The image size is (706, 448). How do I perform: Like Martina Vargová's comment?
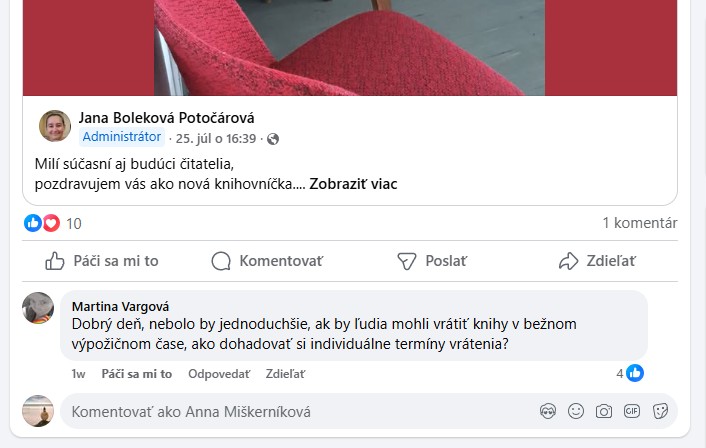coord(137,374)
